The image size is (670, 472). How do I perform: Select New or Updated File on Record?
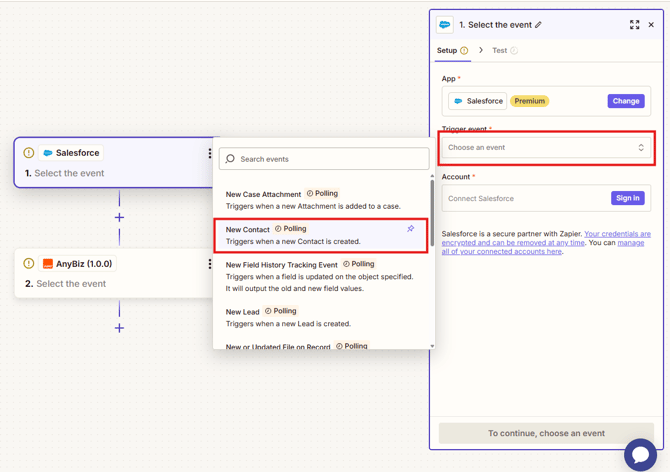[321, 346]
